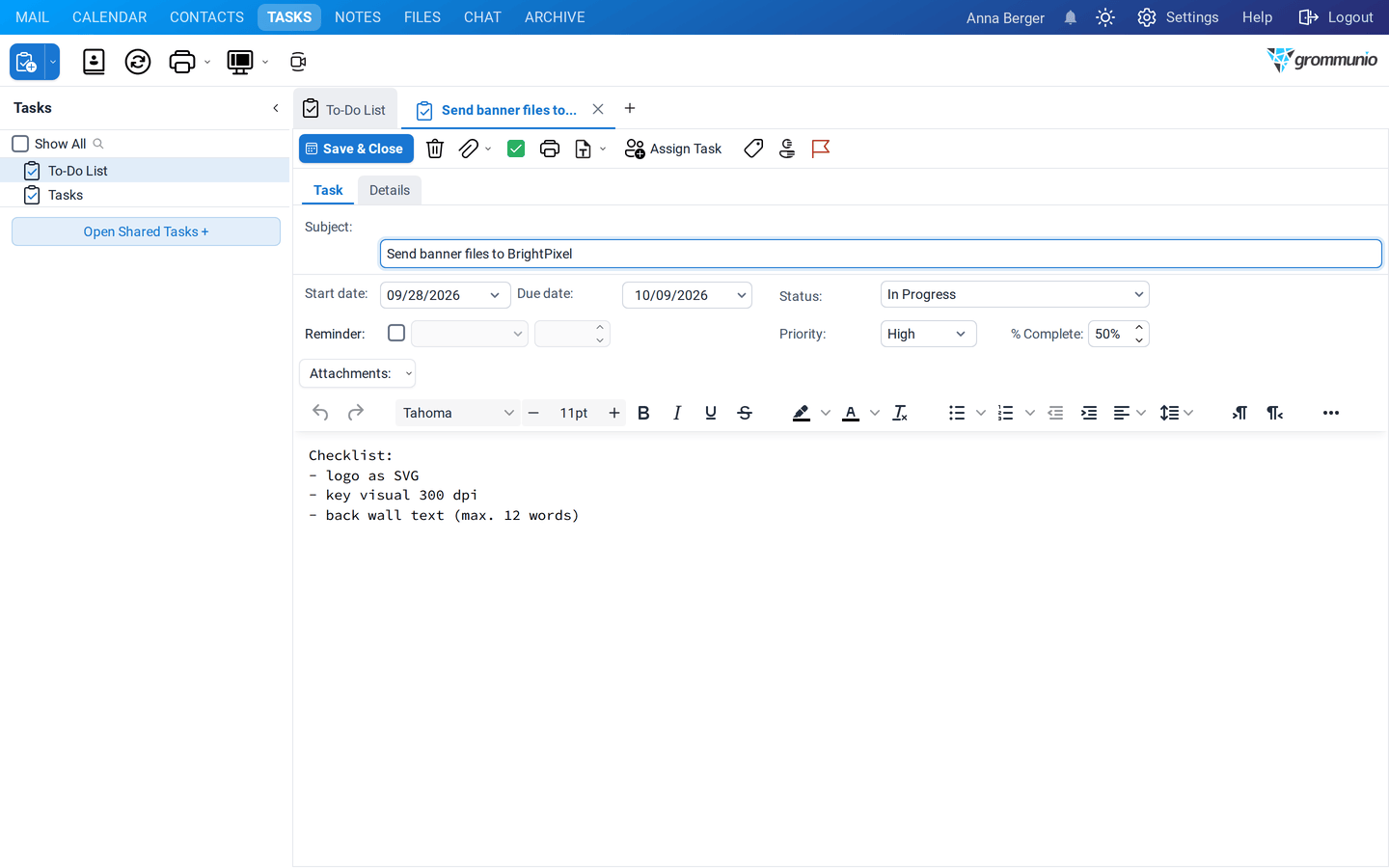The image size is (1389, 868).
Task: Switch to the Details tab
Action: click(390, 190)
